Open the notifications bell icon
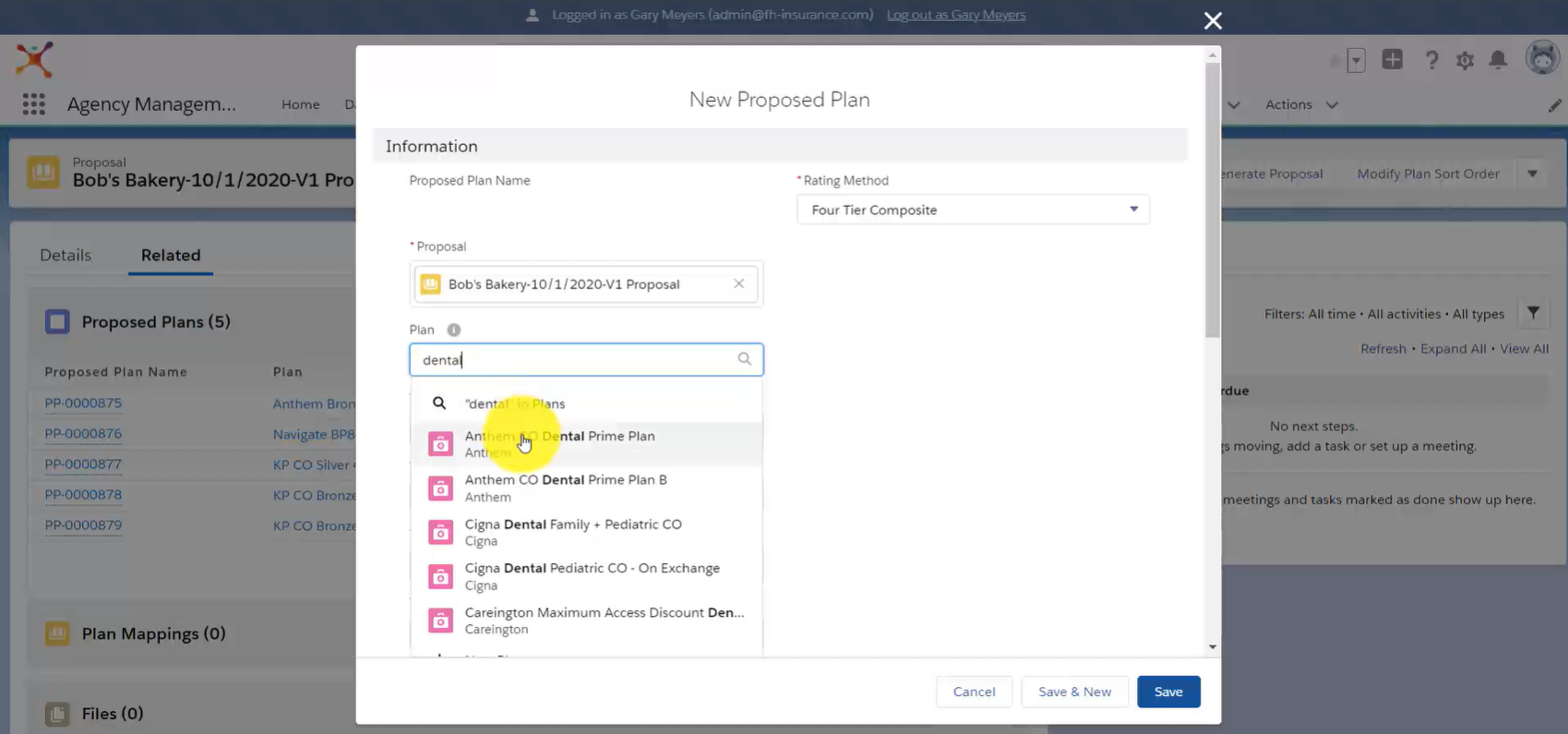The width and height of the screenshot is (1568, 734). click(x=1498, y=60)
